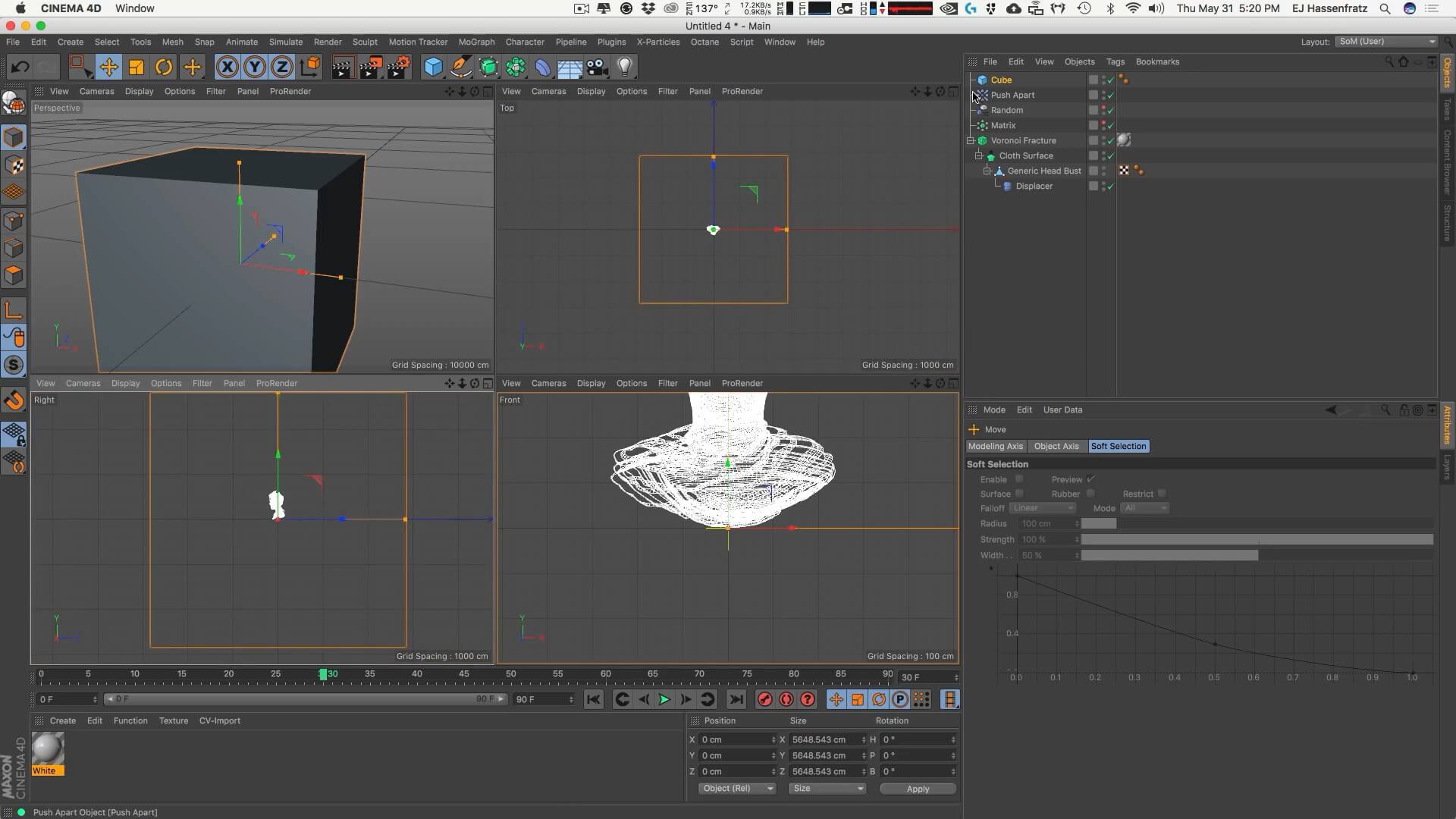The width and height of the screenshot is (1456, 819).
Task: Click the Camera object icon
Action: (x=598, y=67)
